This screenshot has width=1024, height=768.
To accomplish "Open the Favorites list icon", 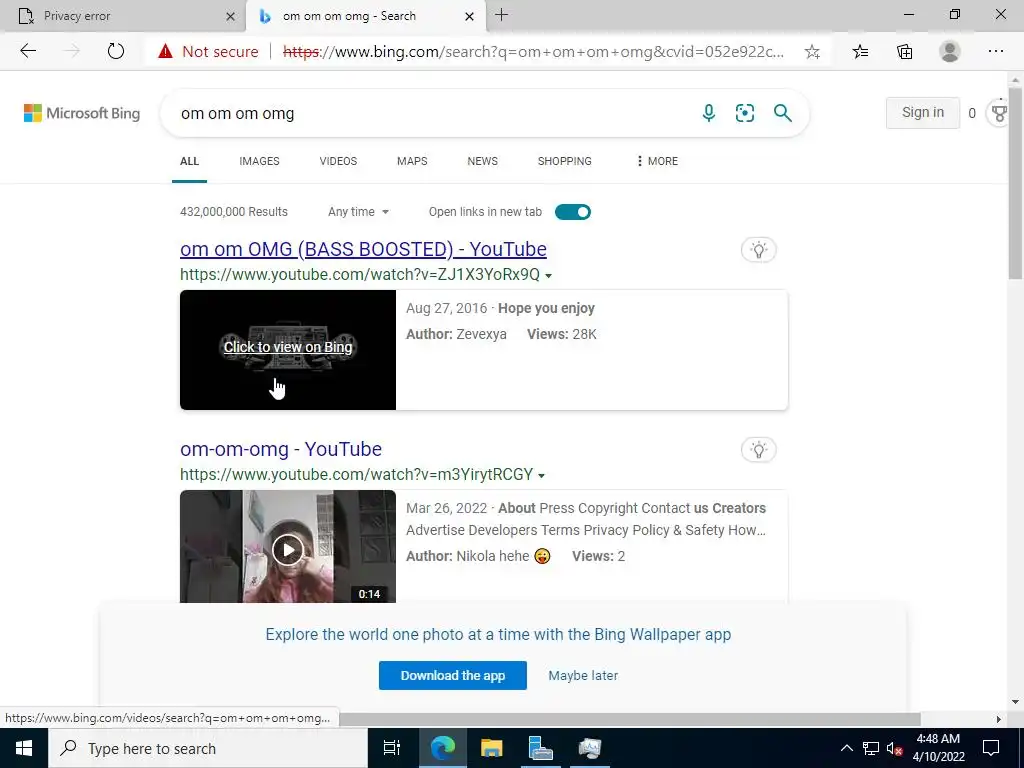I will pyautogui.click(x=860, y=52).
